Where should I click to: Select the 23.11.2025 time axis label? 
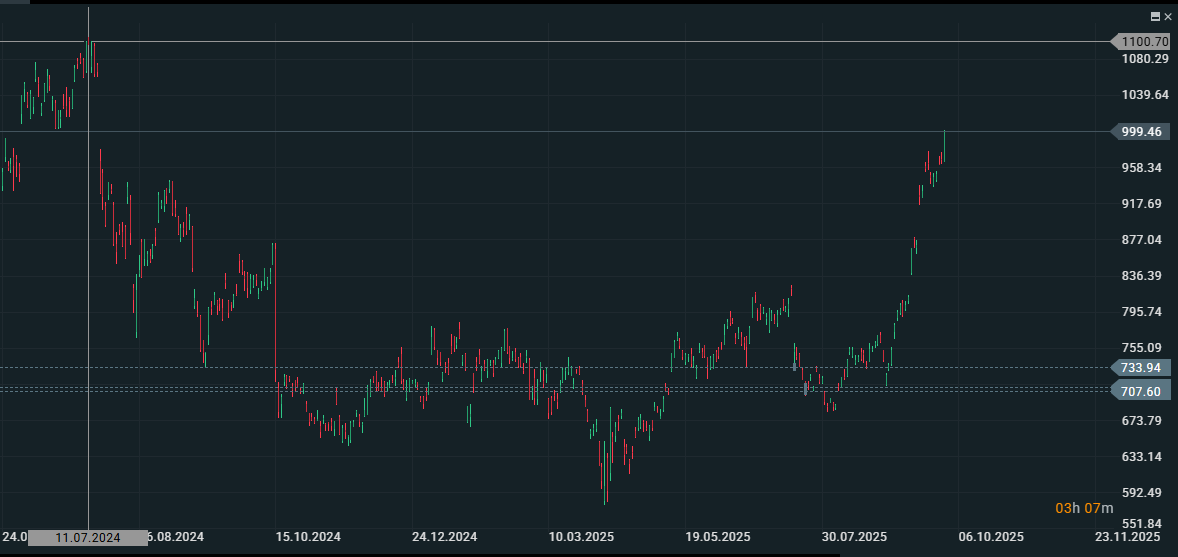click(x=1128, y=537)
